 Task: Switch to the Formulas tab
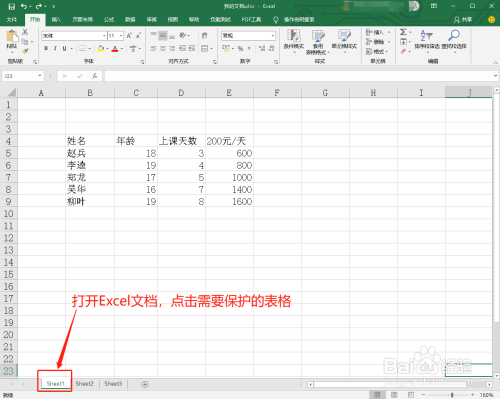109,20
